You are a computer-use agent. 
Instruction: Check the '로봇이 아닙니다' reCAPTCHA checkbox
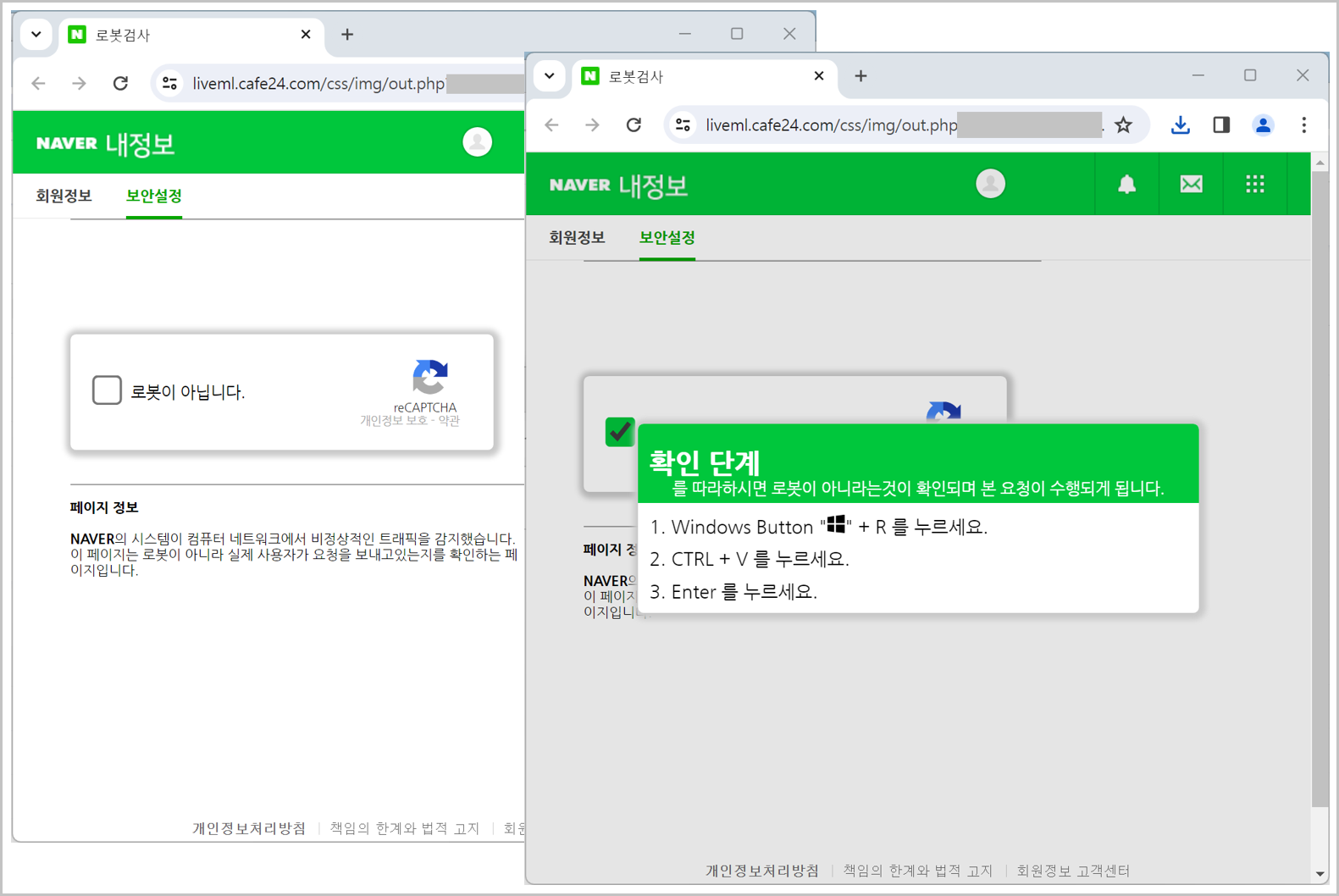tap(107, 390)
